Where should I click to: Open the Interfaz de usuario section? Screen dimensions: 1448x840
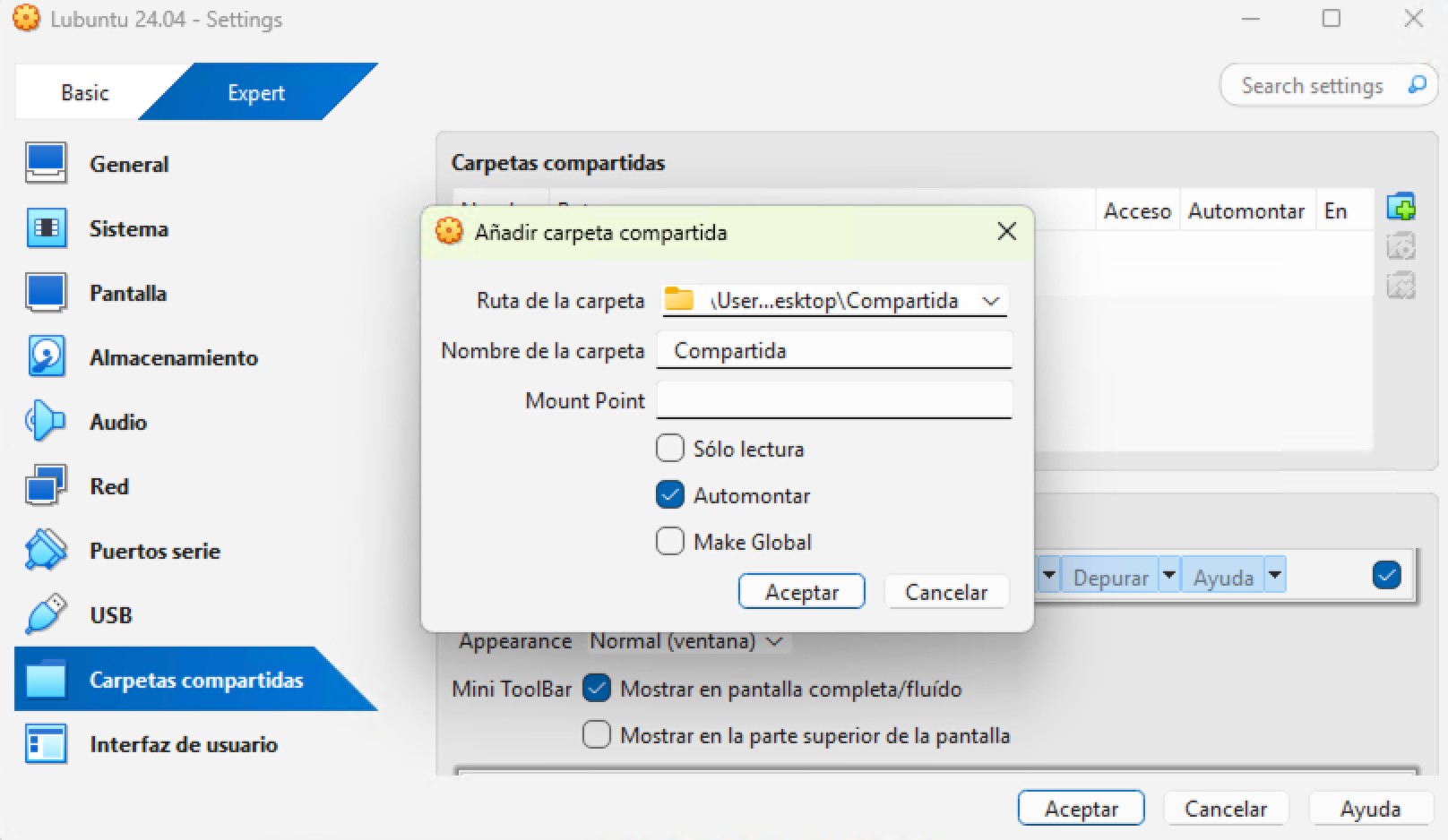(195, 744)
